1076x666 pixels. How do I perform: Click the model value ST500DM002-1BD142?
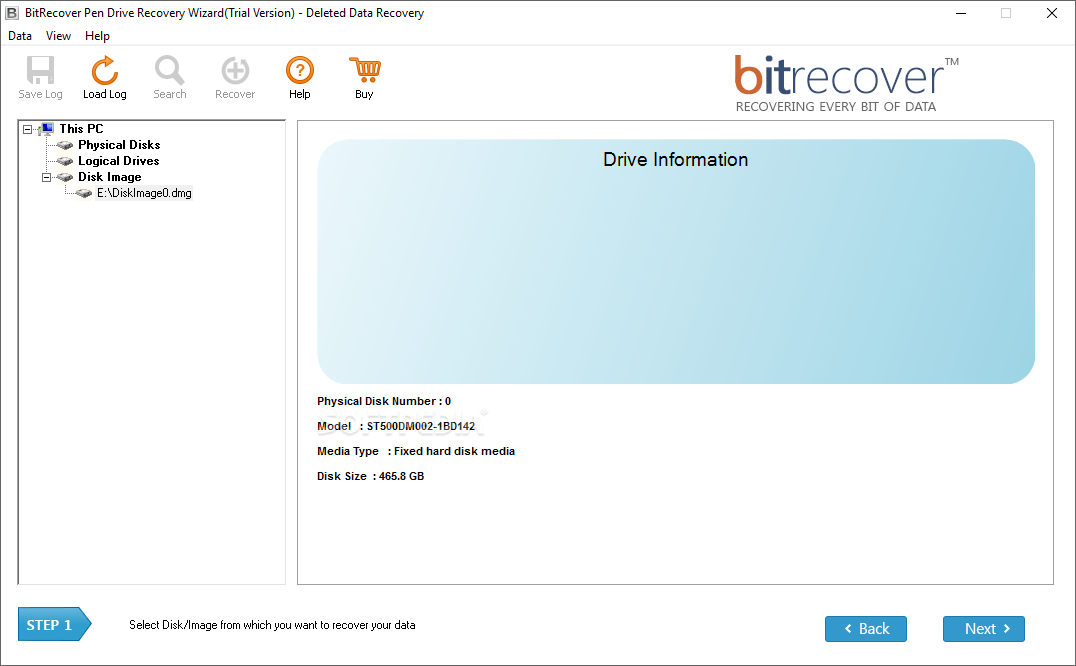click(x=421, y=427)
